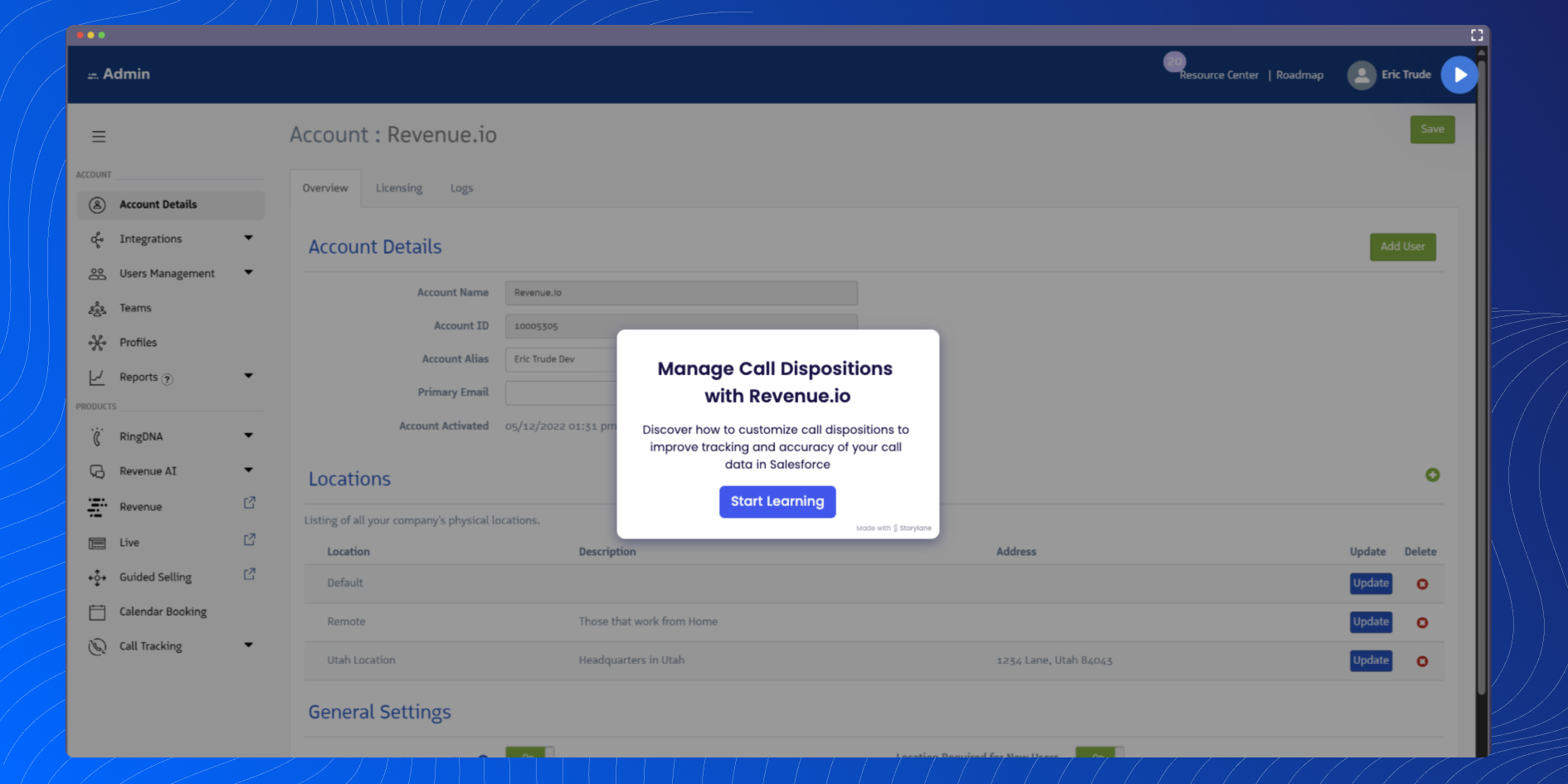Select Profiles in the sidebar
Image resolution: width=1568 pixels, height=784 pixels.
pos(138,342)
